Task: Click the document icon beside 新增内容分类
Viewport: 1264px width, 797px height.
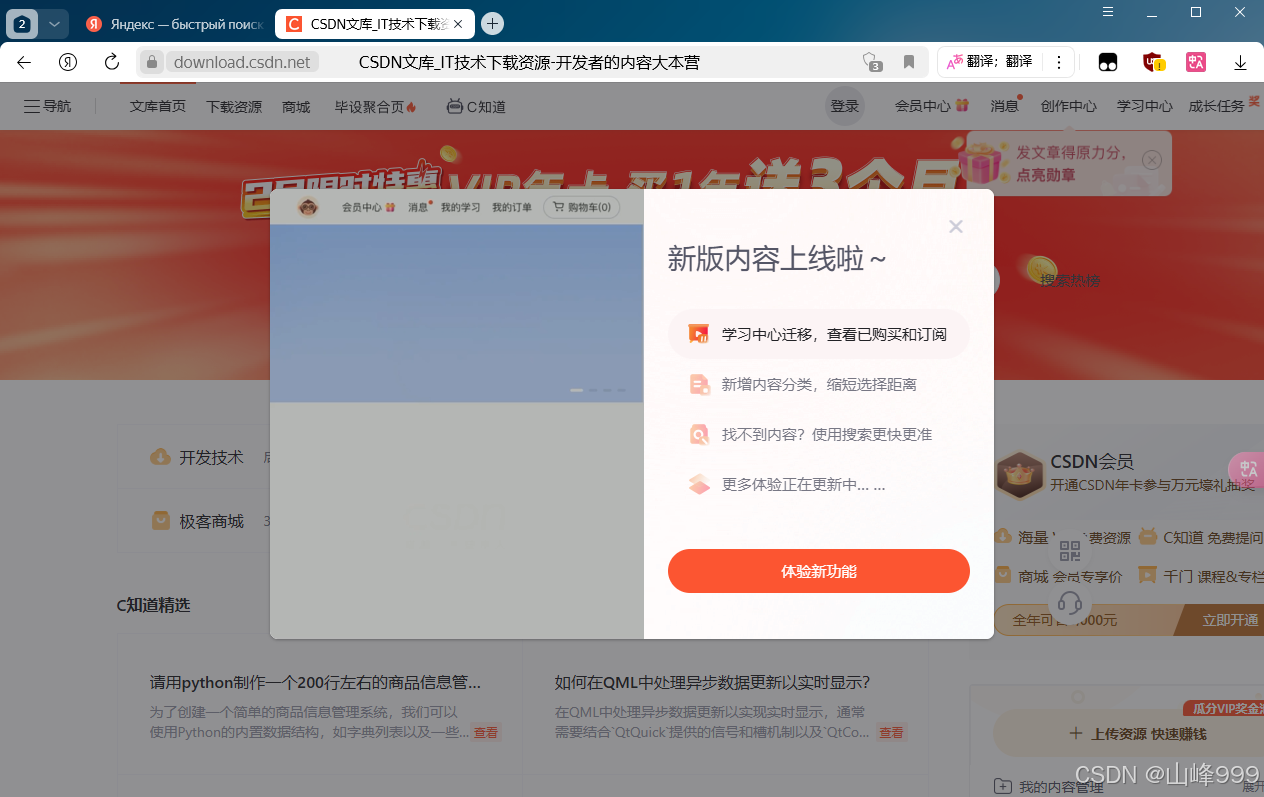Action: click(x=699, y=384)
